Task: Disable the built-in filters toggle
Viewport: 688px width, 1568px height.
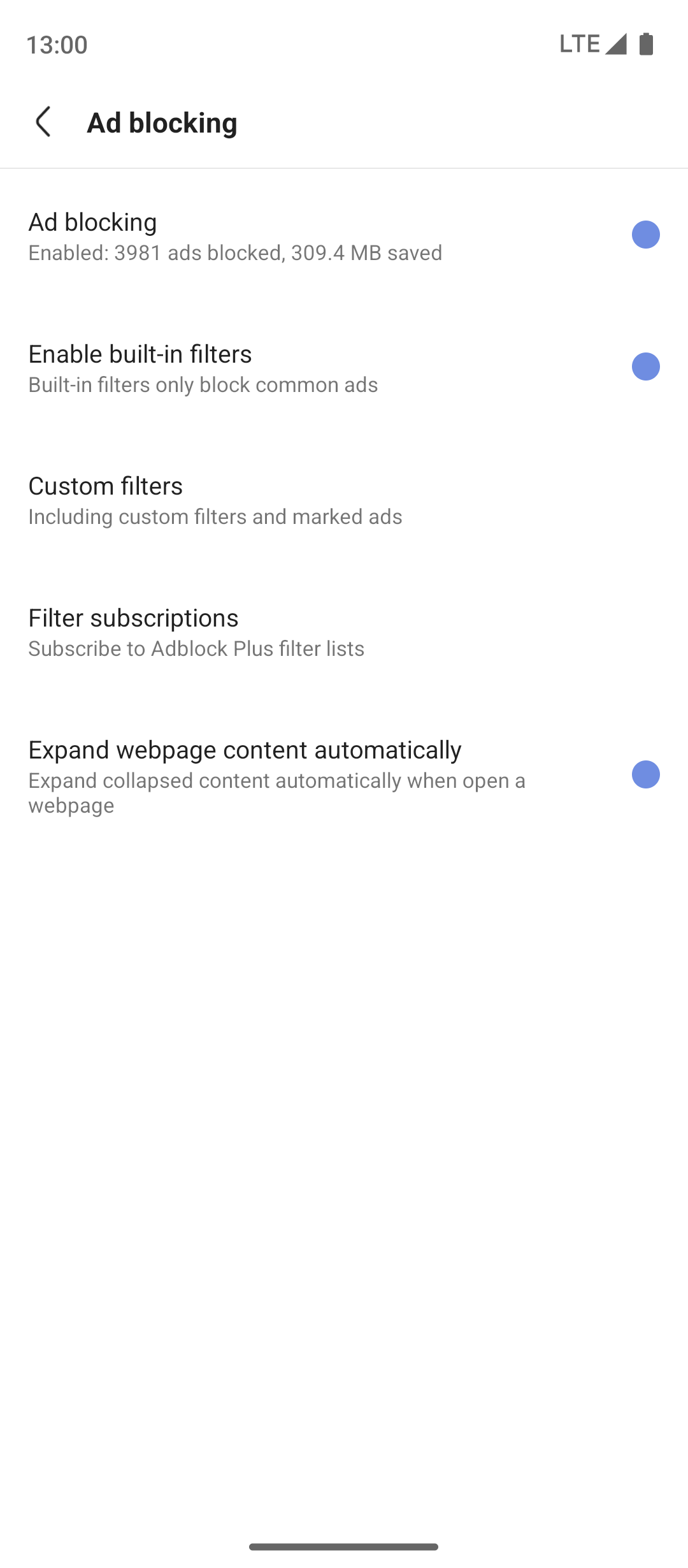Action: (645, 367)
